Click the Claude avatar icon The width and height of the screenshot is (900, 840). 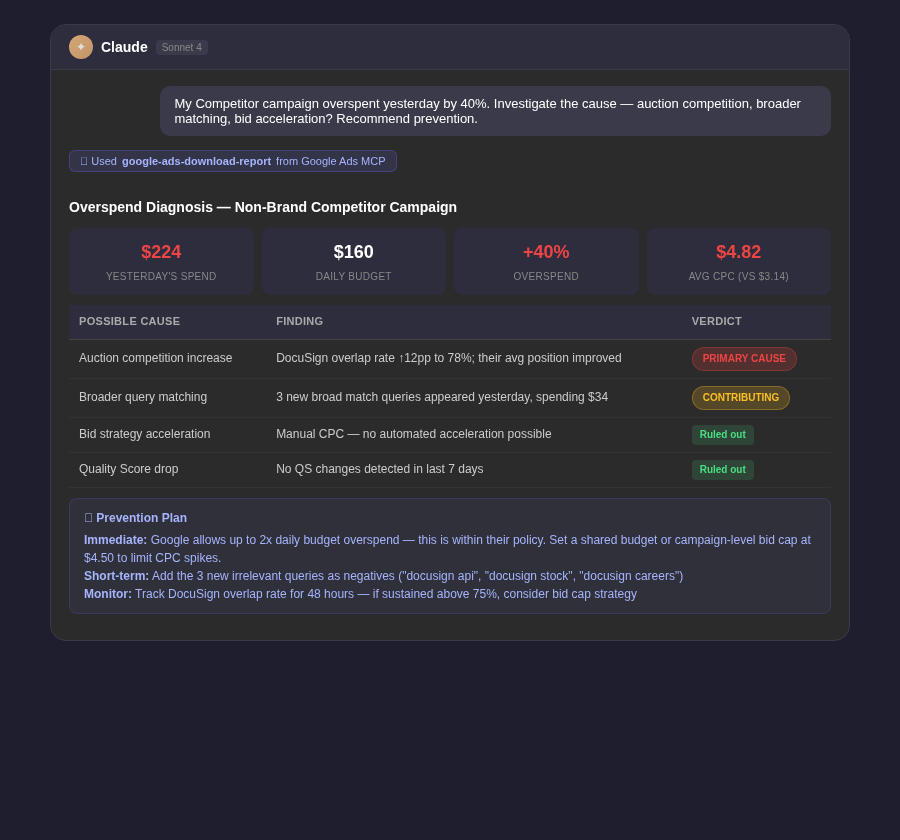coord(81,47)
